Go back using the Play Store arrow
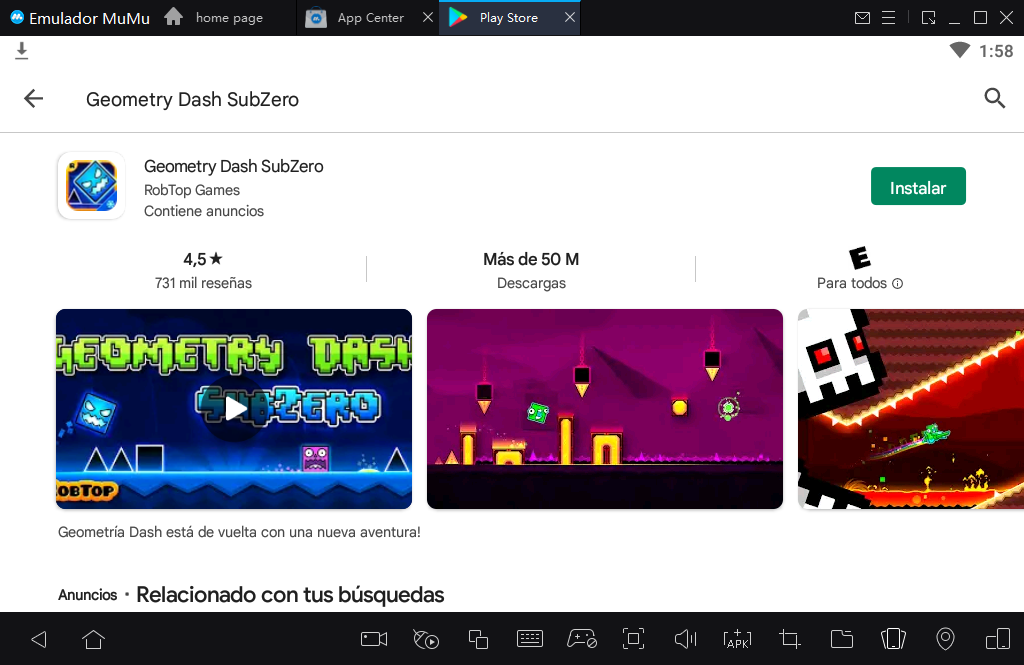 click(34, 98)
